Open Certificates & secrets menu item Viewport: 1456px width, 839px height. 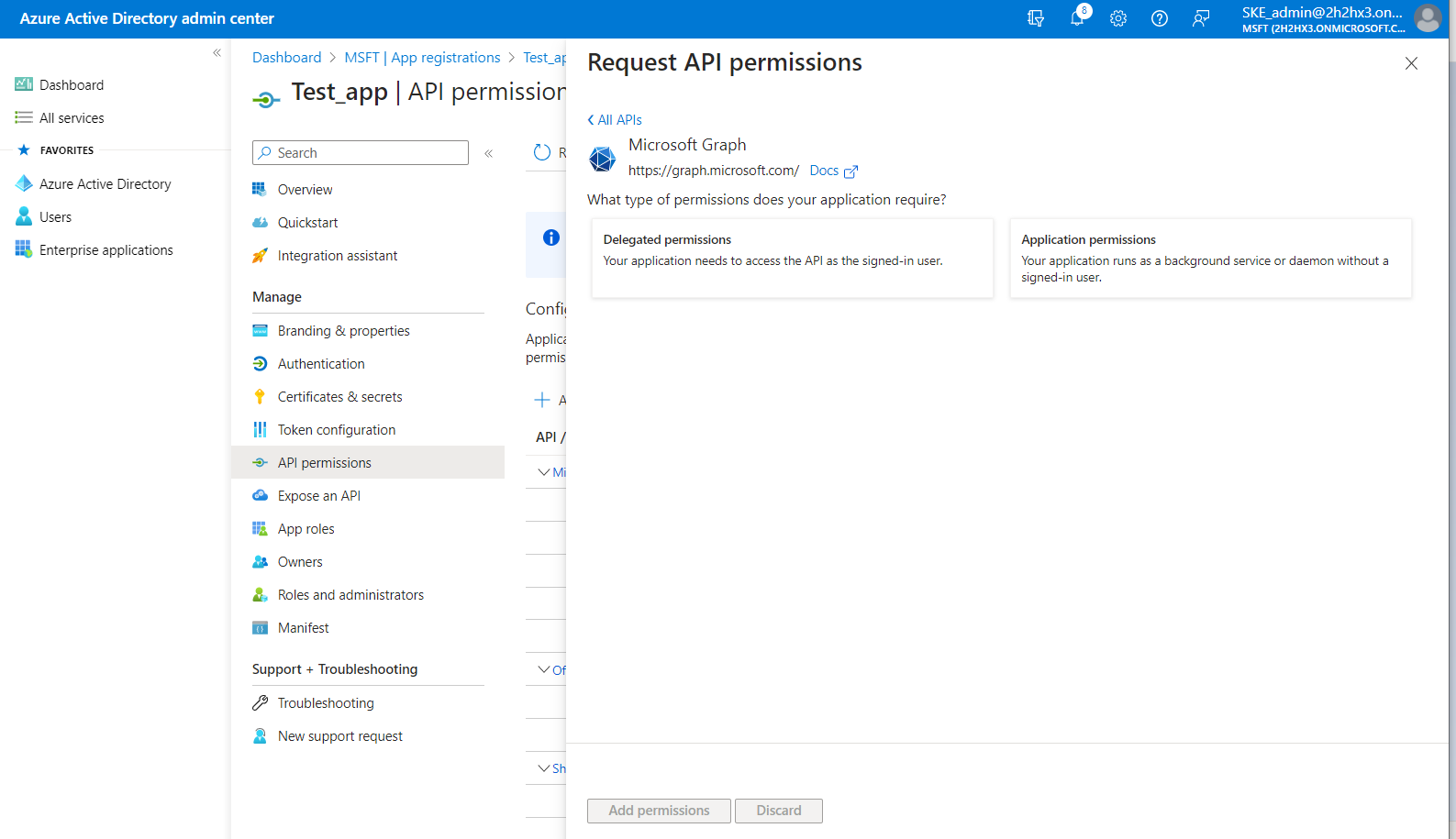(x=339, y=397)
